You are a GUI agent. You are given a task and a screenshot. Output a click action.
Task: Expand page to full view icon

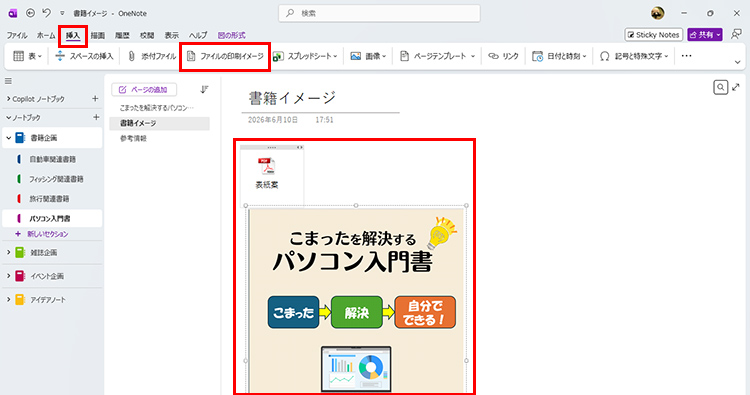(736, 87)
